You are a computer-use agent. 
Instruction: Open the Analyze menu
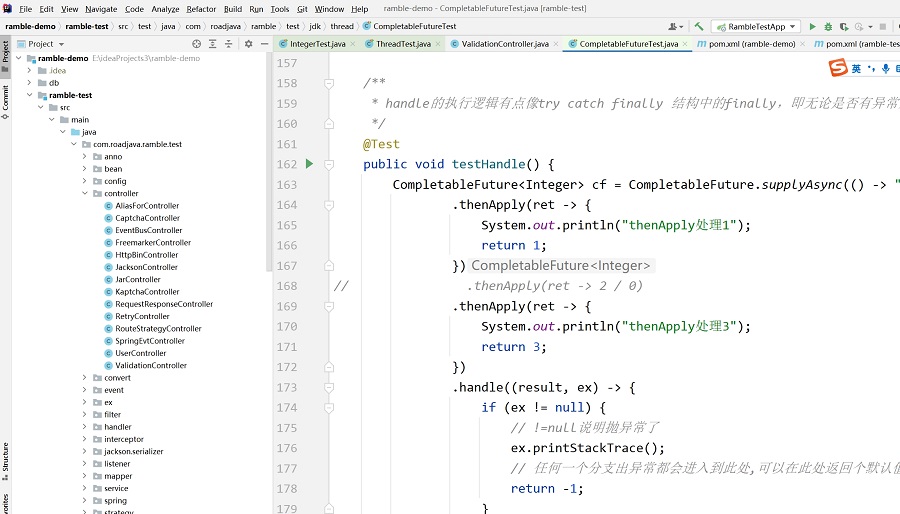165,9
